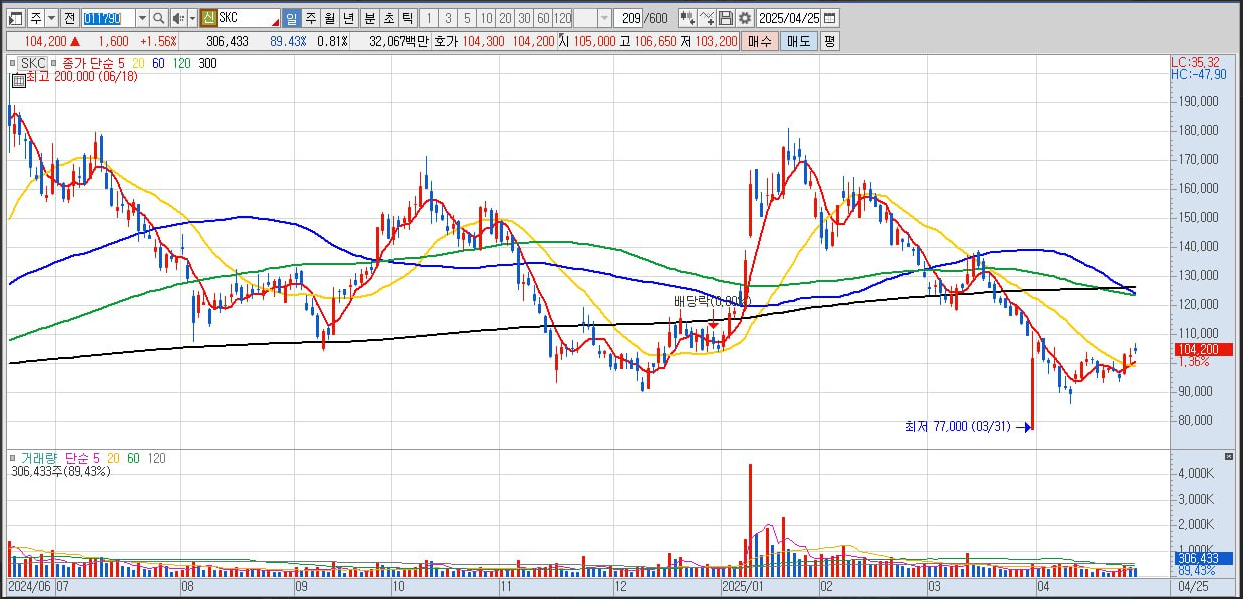Screen dimensions: 1243x599
Task: Open the 주 type dropdown arrow
Action: (51, 18)
